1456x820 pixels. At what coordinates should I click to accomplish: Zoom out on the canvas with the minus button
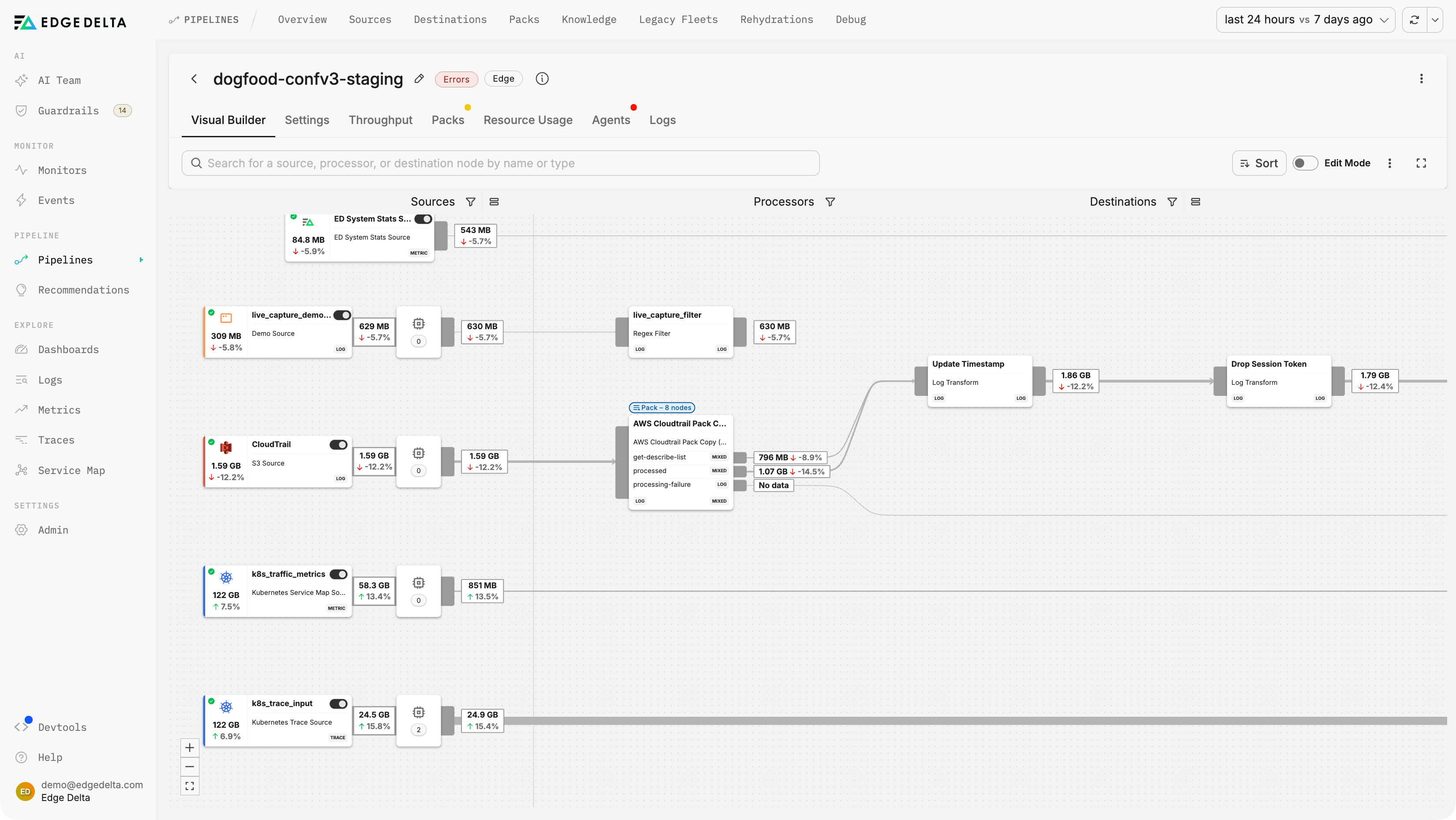189,767
